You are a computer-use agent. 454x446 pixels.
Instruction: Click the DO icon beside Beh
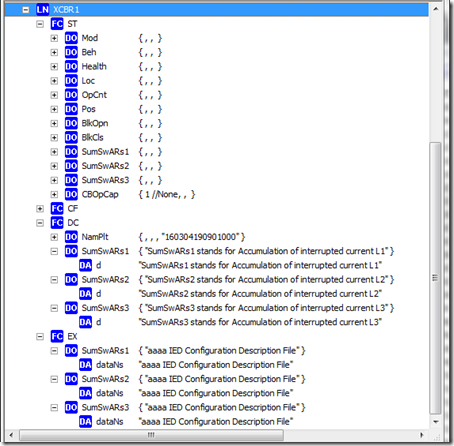pyautogui.click(x=71, y=52)
